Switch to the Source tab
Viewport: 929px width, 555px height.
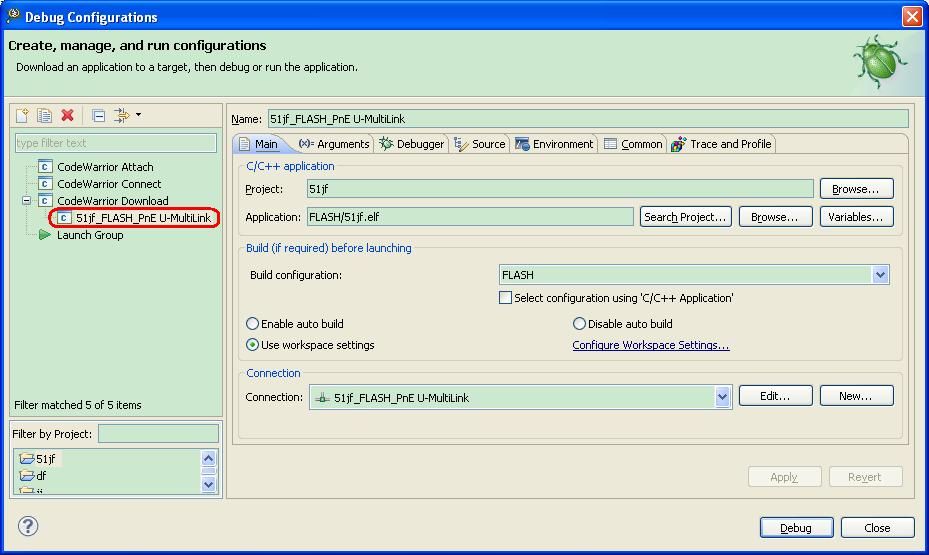[x=480, y=144]
